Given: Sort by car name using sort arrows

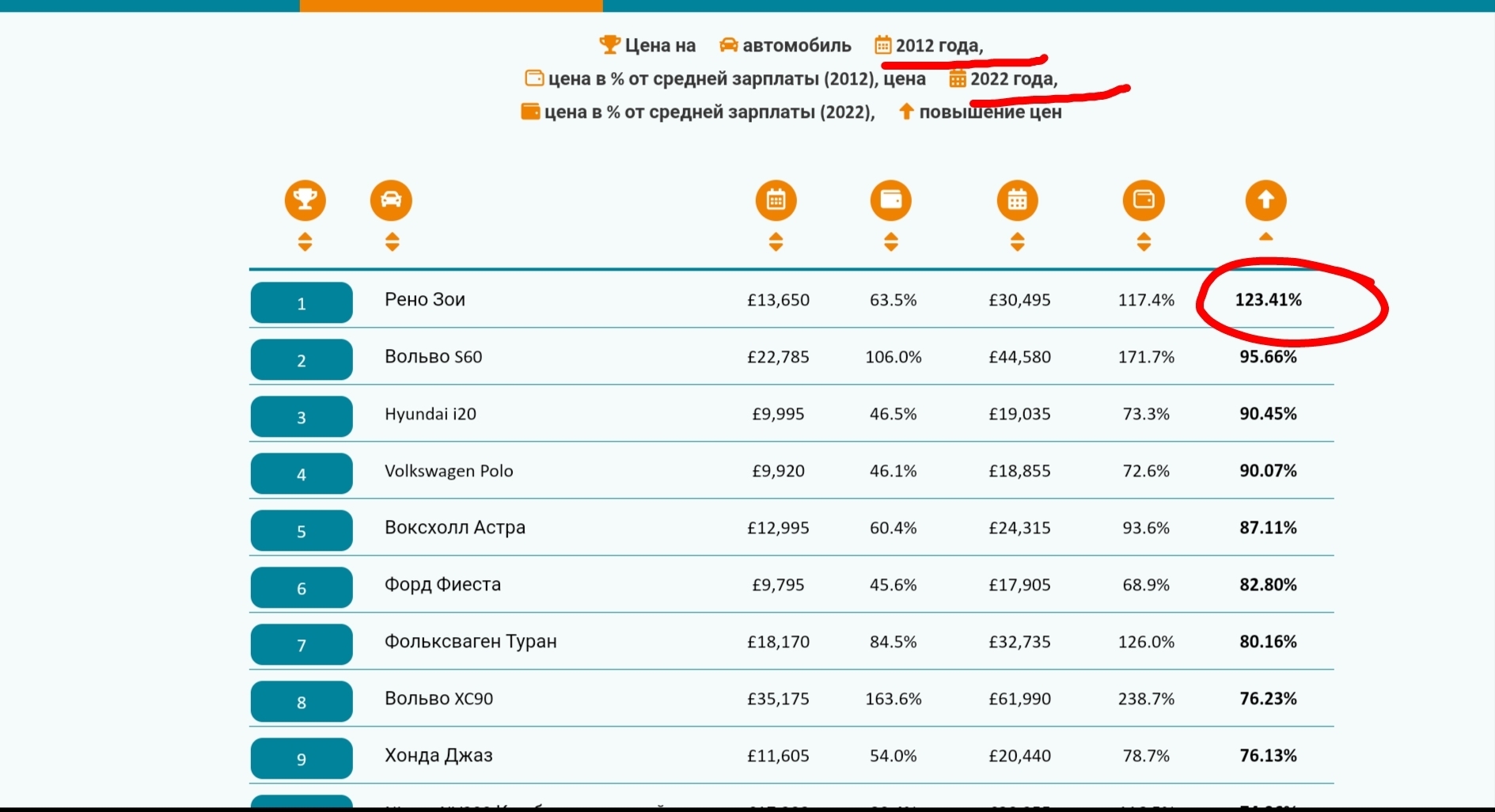Looking at the screenshot, I should click(392, 242).
